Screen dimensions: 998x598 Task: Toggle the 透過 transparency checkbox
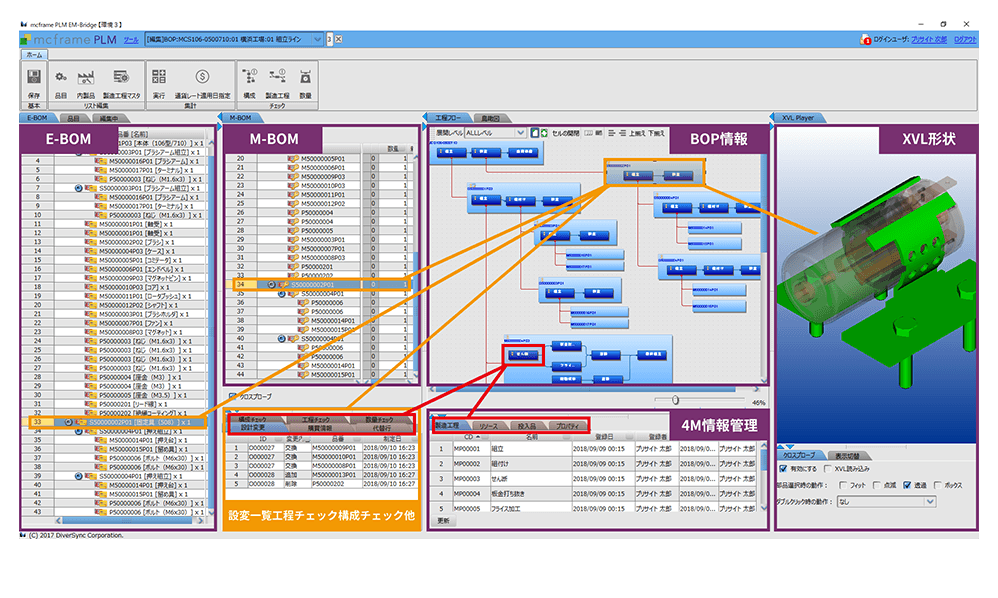pos(908,485)
